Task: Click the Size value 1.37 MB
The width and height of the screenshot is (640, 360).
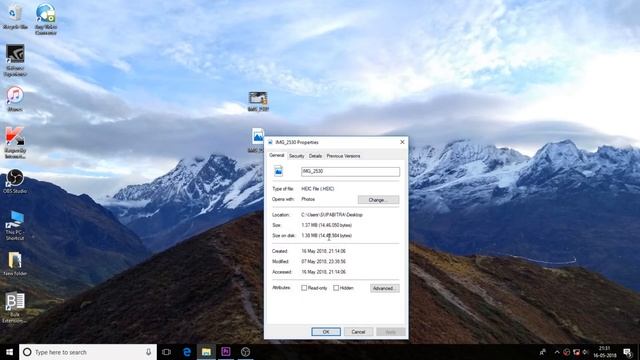Action: (x=327, y=225)
